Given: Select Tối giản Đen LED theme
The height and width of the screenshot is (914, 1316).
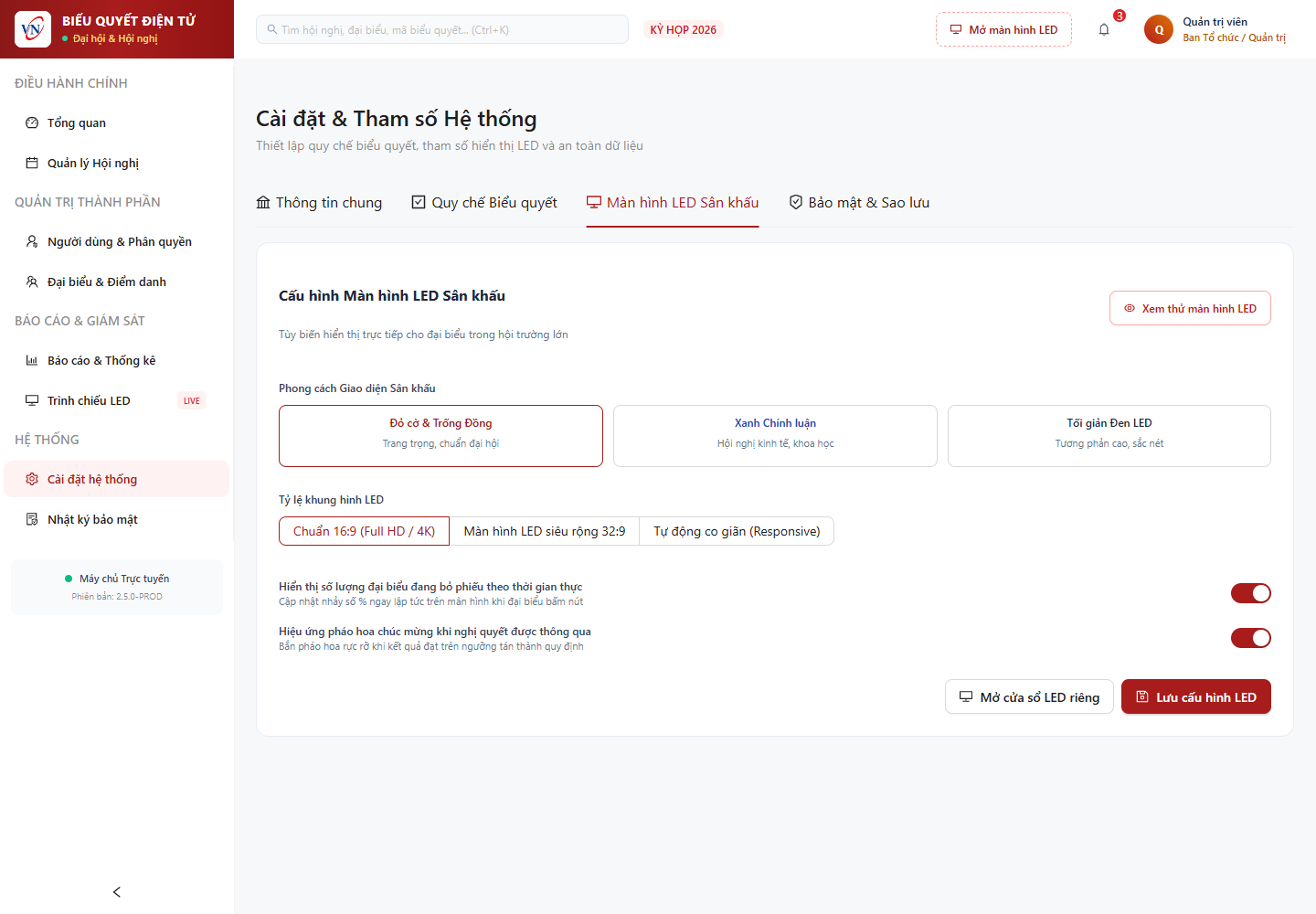Looking at the screenshot, I should coord(1109,436).
